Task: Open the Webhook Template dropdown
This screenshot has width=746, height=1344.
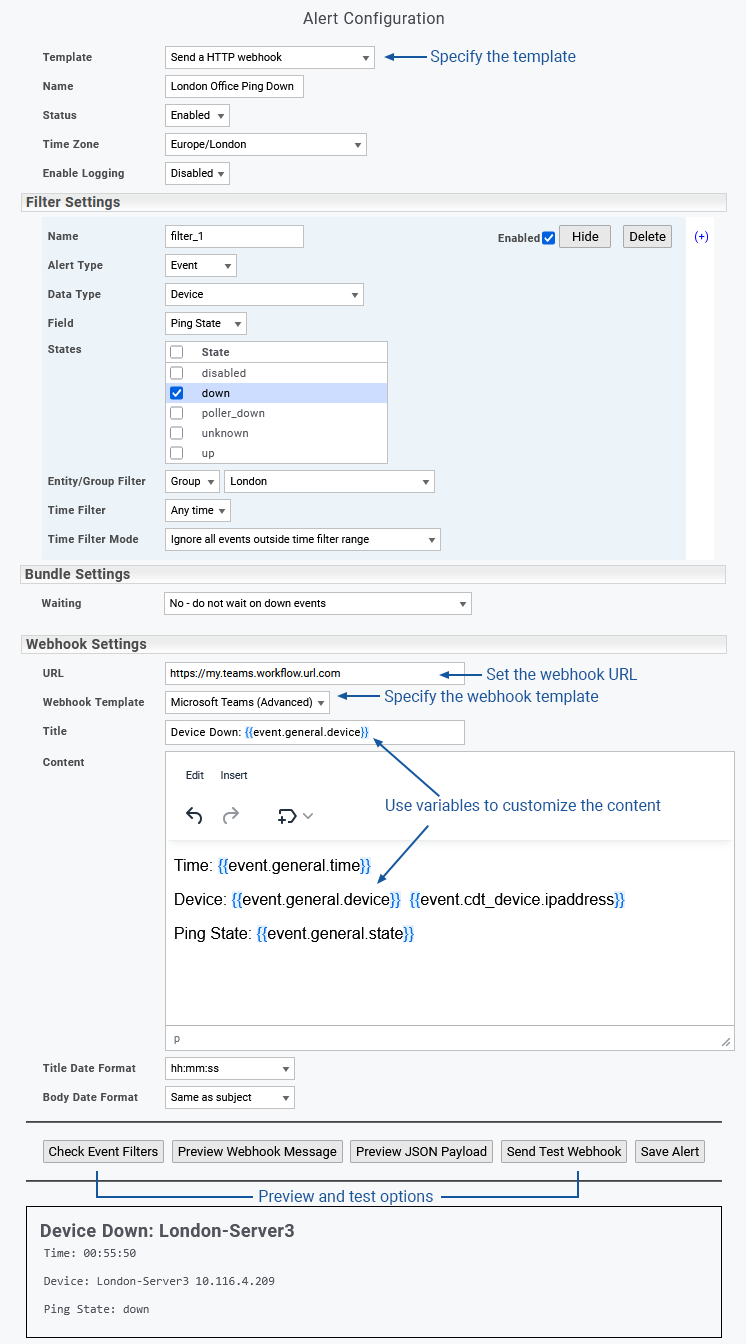Action: coord(247,703)
